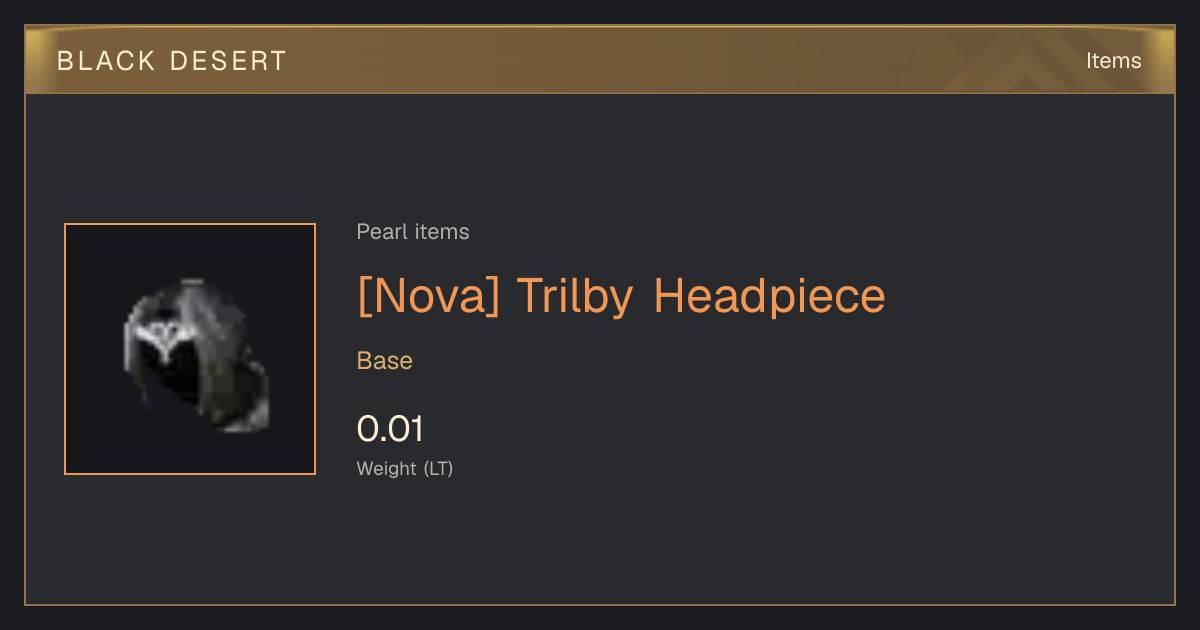Click the BLACK DESERT title logo
This screenshot has width=1200, height=630.
click(x=172, y=61)
